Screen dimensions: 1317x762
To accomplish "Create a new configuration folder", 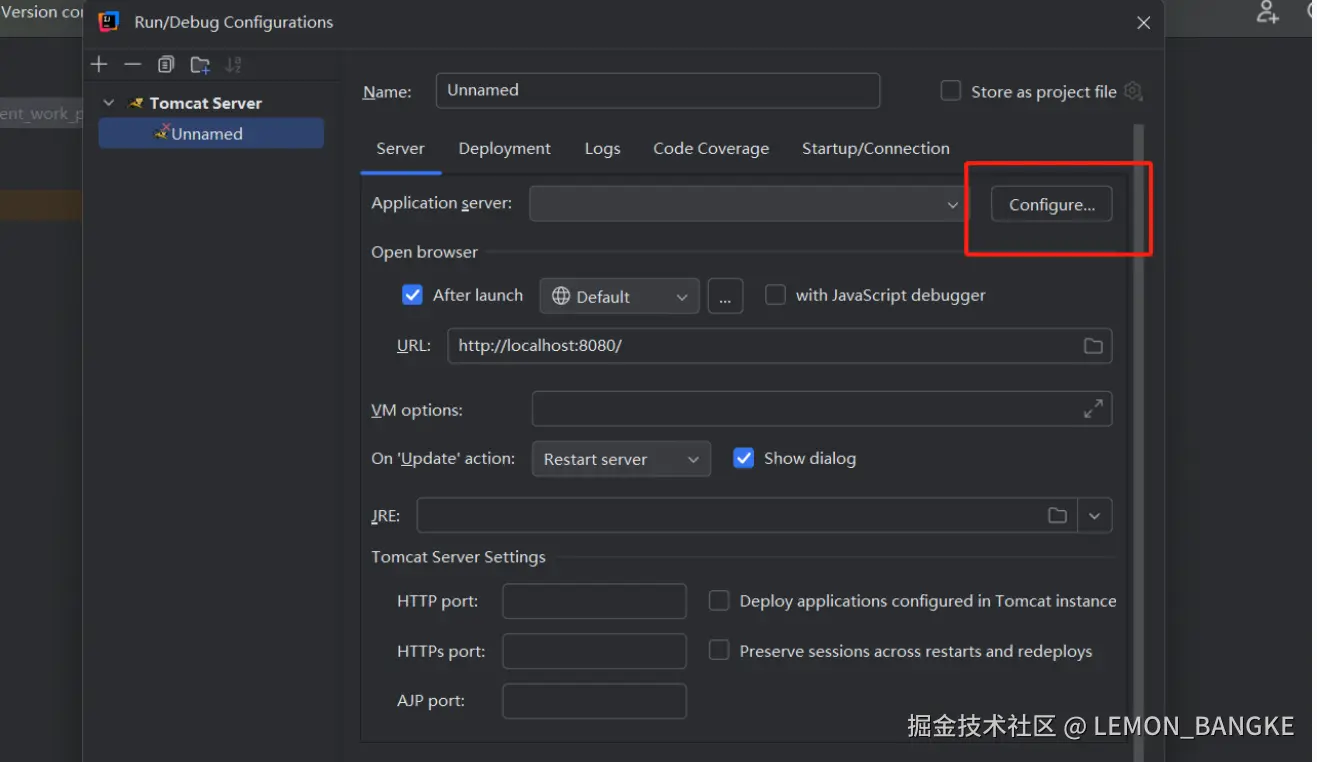I will coord(200,65).
